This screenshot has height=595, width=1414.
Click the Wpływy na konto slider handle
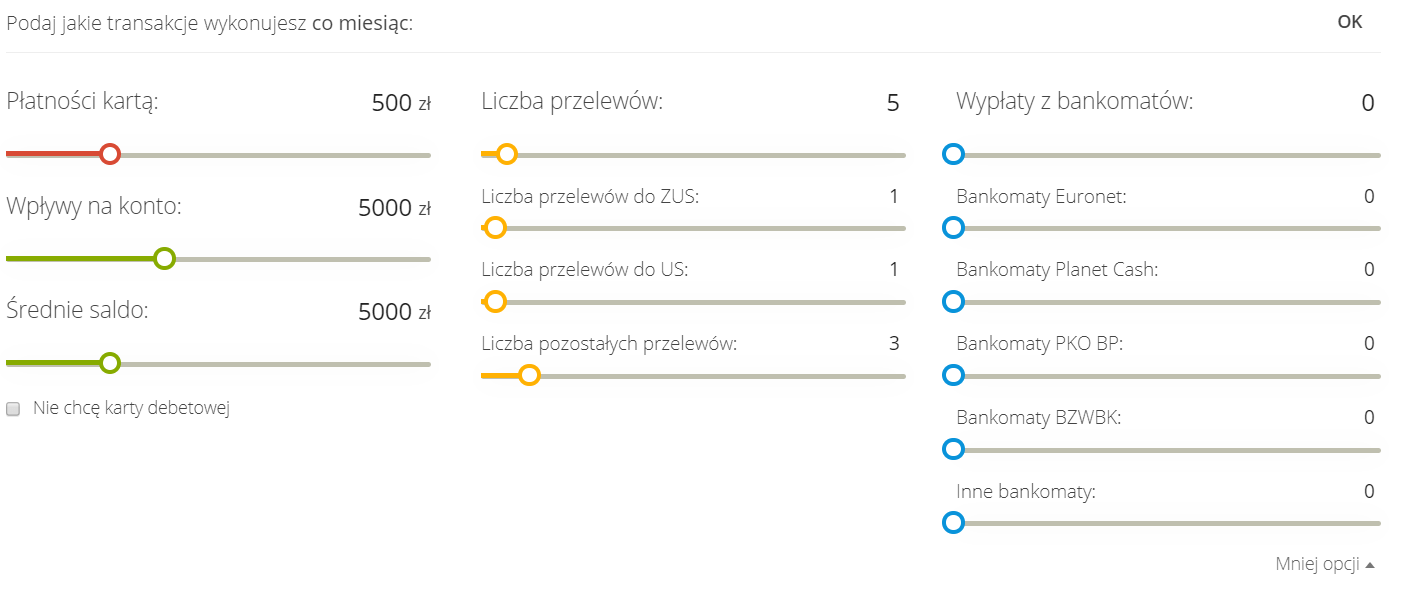tap(165, 259)
